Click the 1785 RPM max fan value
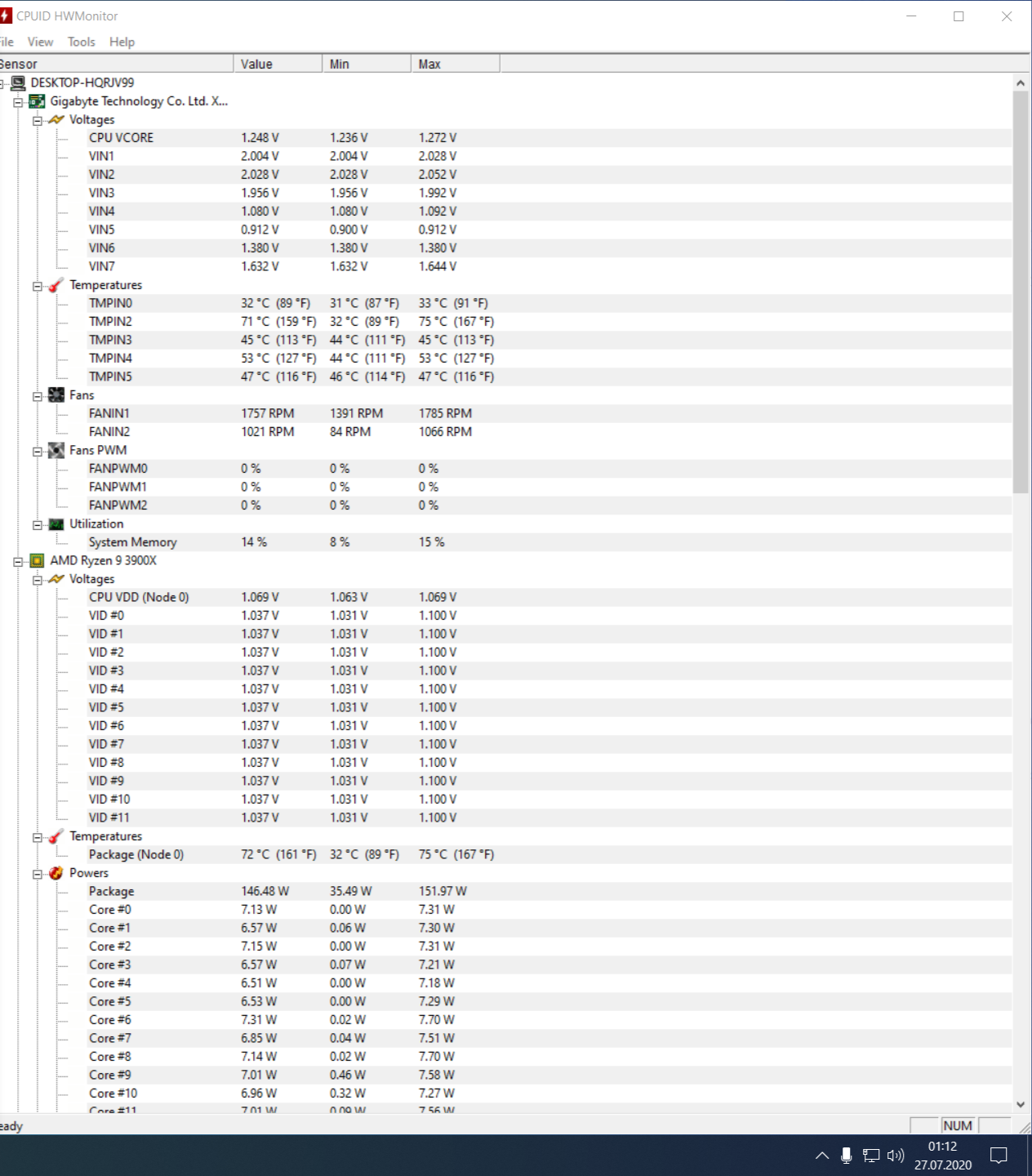This screenshot has height=1176, width=1032. coord(445,413)
